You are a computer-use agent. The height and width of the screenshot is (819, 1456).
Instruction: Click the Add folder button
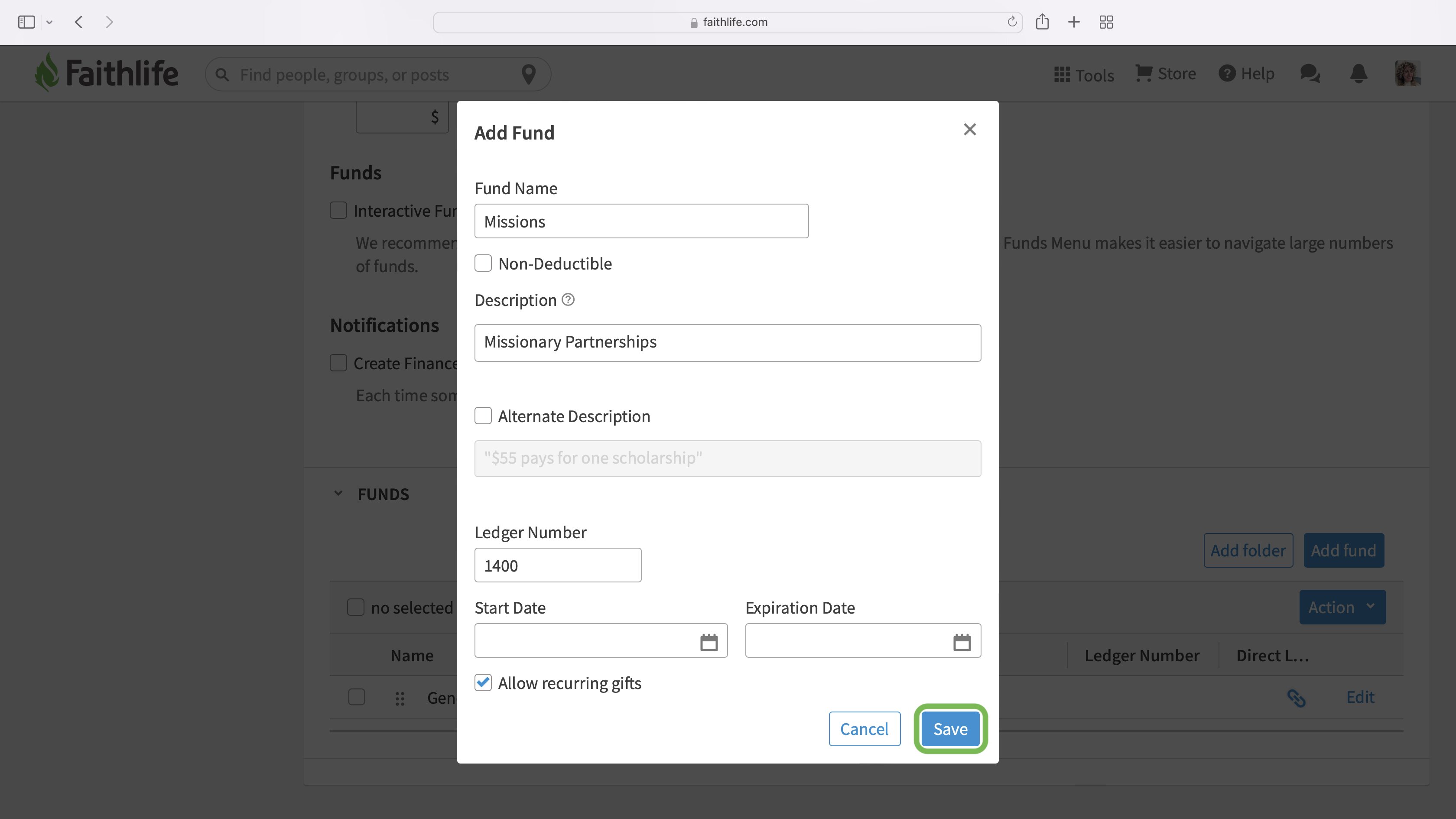tap(1248, 550)
